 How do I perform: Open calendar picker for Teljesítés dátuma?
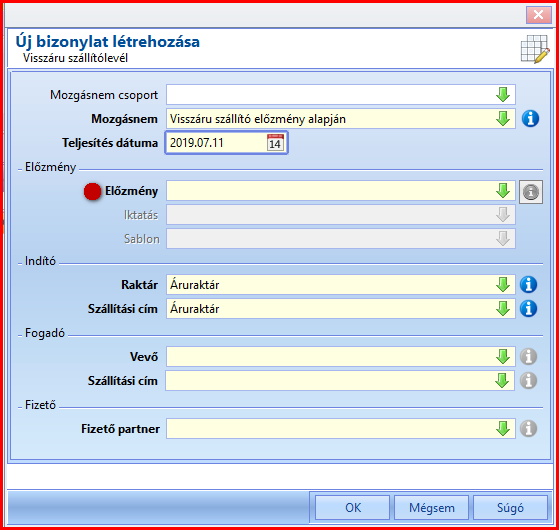tap(275, 143)
